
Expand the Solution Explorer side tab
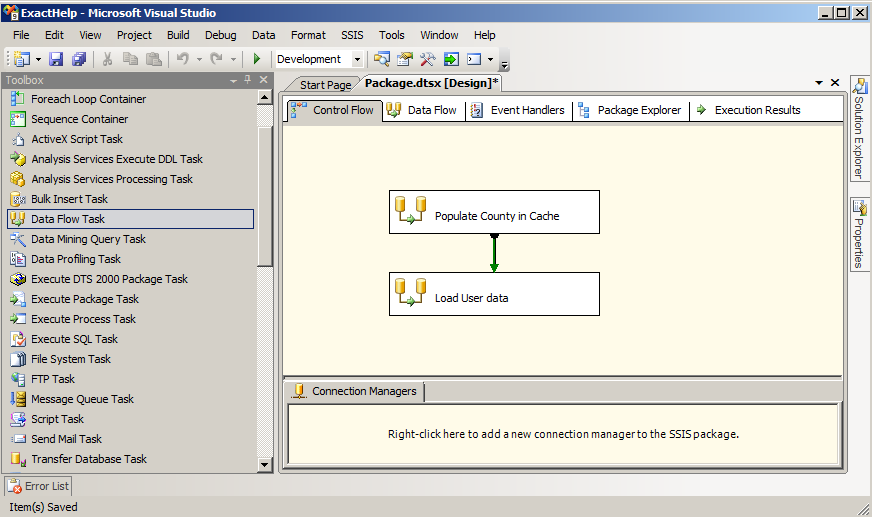(860, 128)
